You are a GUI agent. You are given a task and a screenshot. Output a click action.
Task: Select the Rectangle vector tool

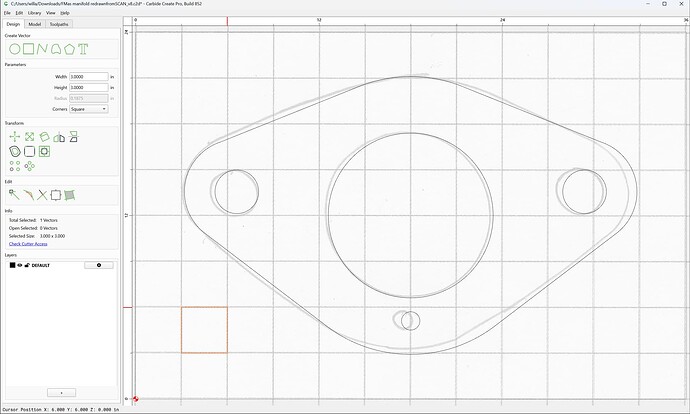point(29,49)
